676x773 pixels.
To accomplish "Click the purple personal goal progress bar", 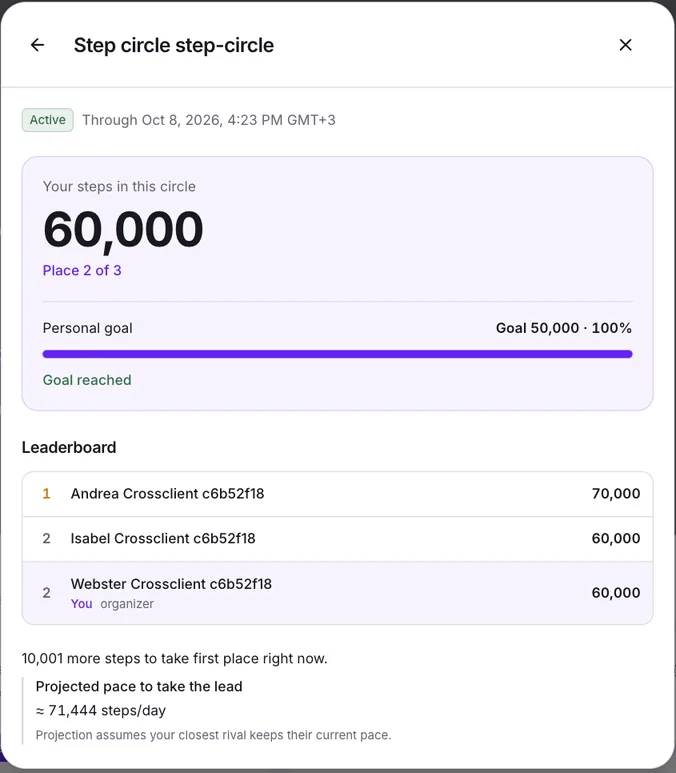I will (x=337, y=354).
